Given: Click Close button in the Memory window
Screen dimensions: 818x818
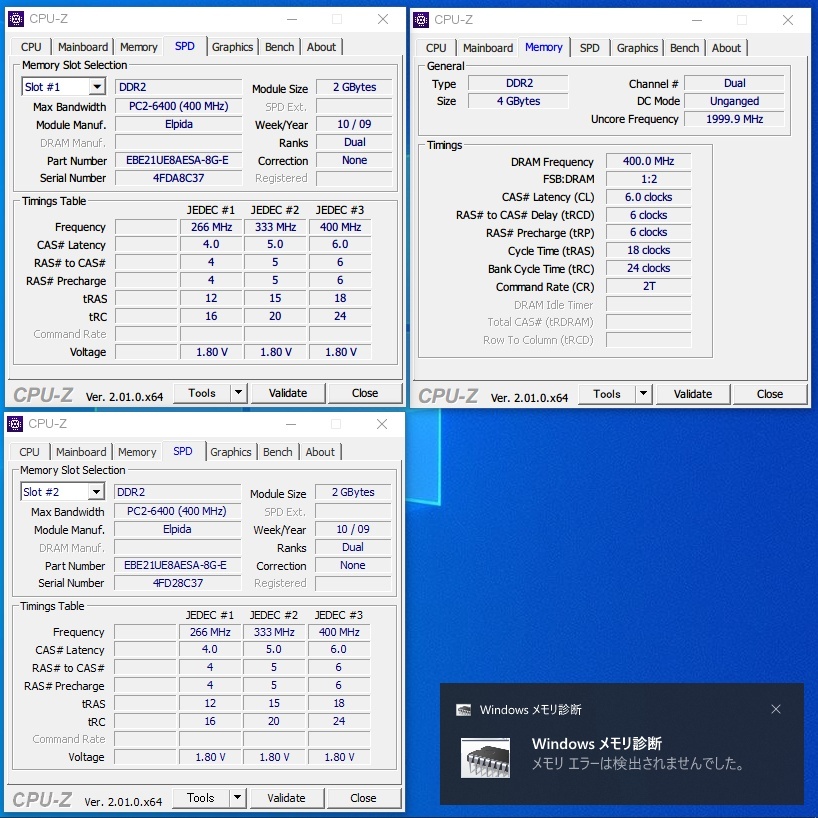Looking at the screenshot, I should pos(770,394).
